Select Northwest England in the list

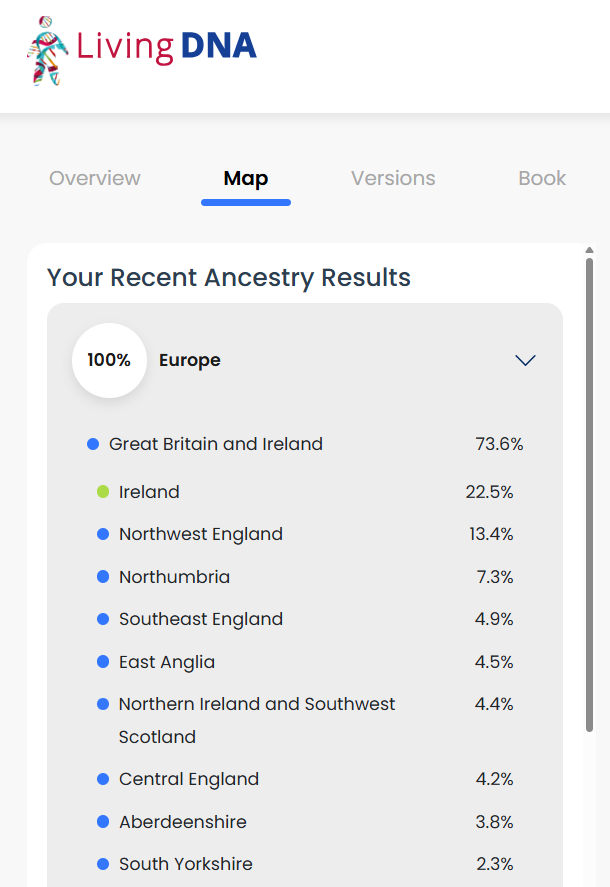click(305, 534)
